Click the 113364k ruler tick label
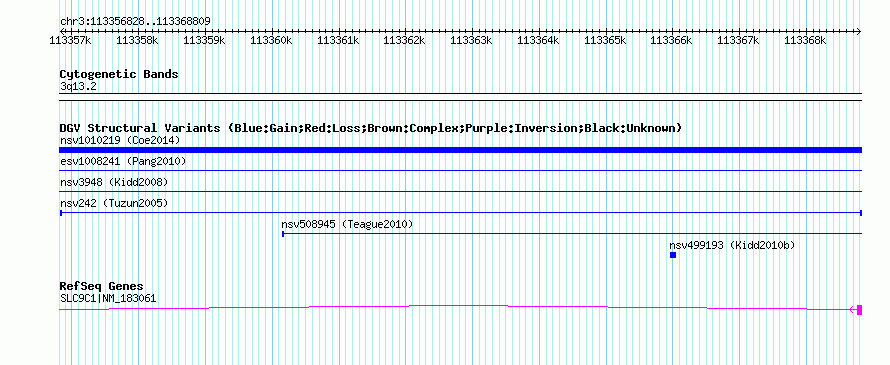Screen dimensions: 890x365 539,40
